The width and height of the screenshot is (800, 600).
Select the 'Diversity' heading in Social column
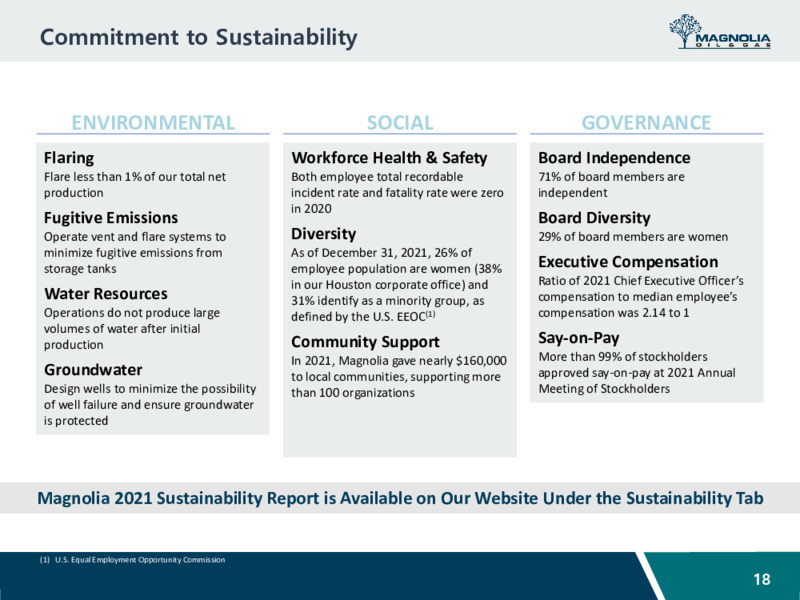click(x=323, y=234)
